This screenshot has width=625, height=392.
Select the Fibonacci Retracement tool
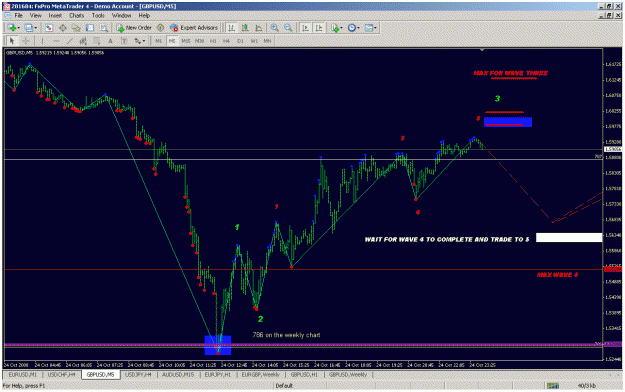click(x=96, y=41)
